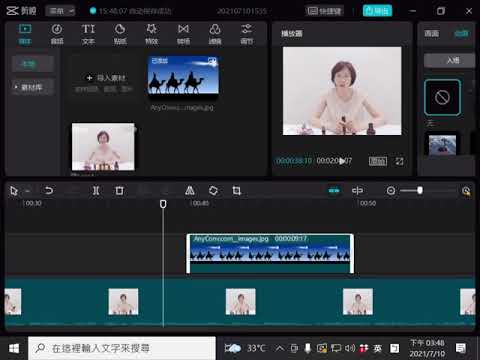Mirror the selected clip
Viewport: 480px width, 360px height.
[190, 191]
